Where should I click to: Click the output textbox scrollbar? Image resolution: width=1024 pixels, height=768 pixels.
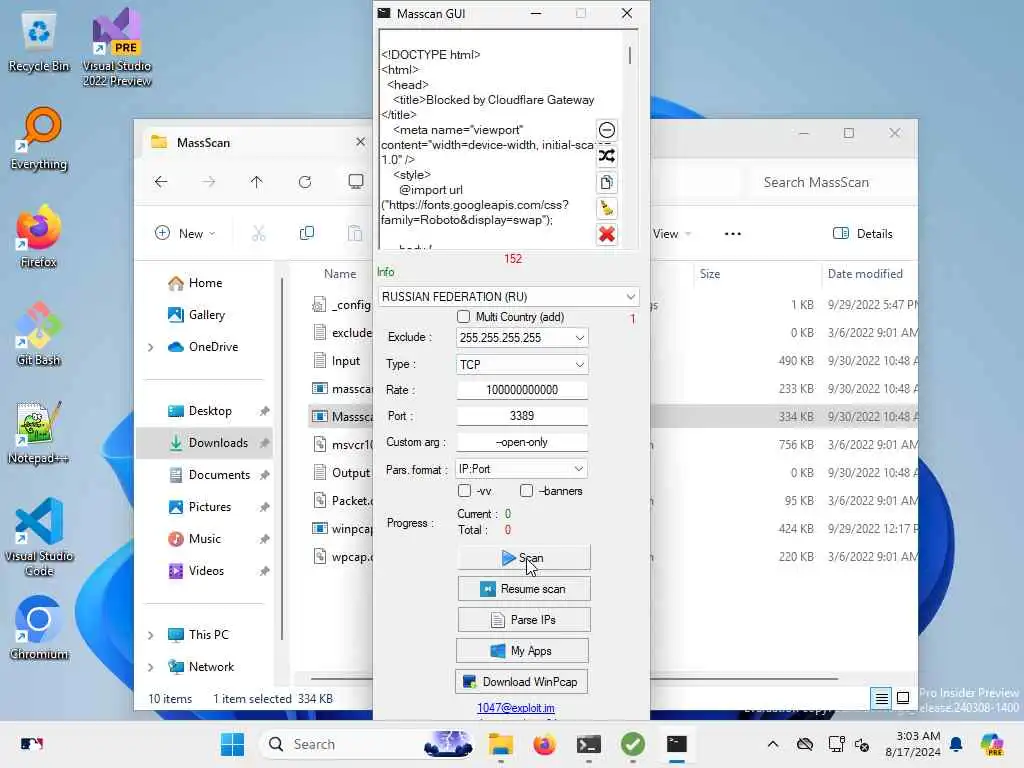click(x=630, y=55)
